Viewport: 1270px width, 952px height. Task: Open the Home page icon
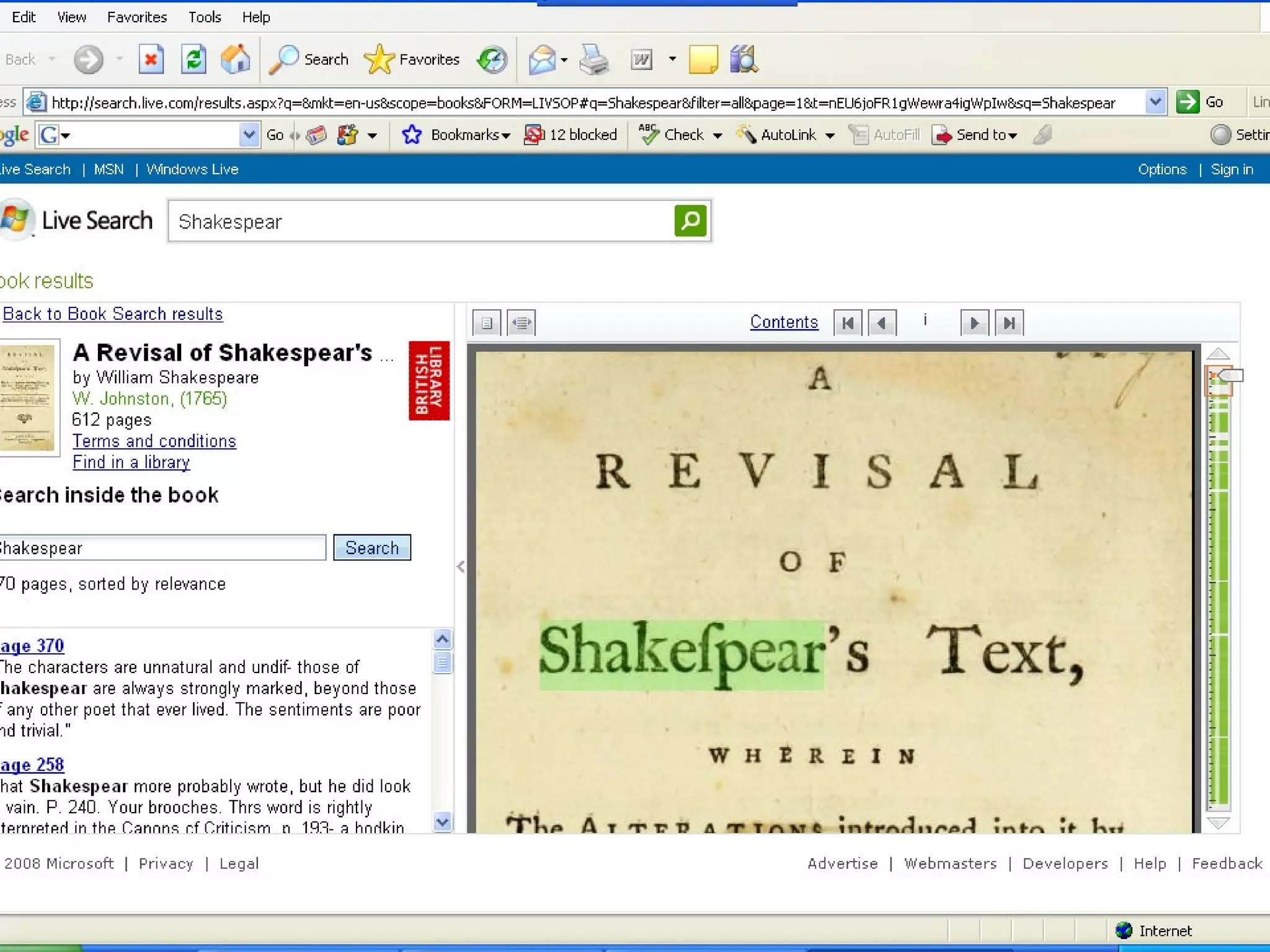[236, 59]
